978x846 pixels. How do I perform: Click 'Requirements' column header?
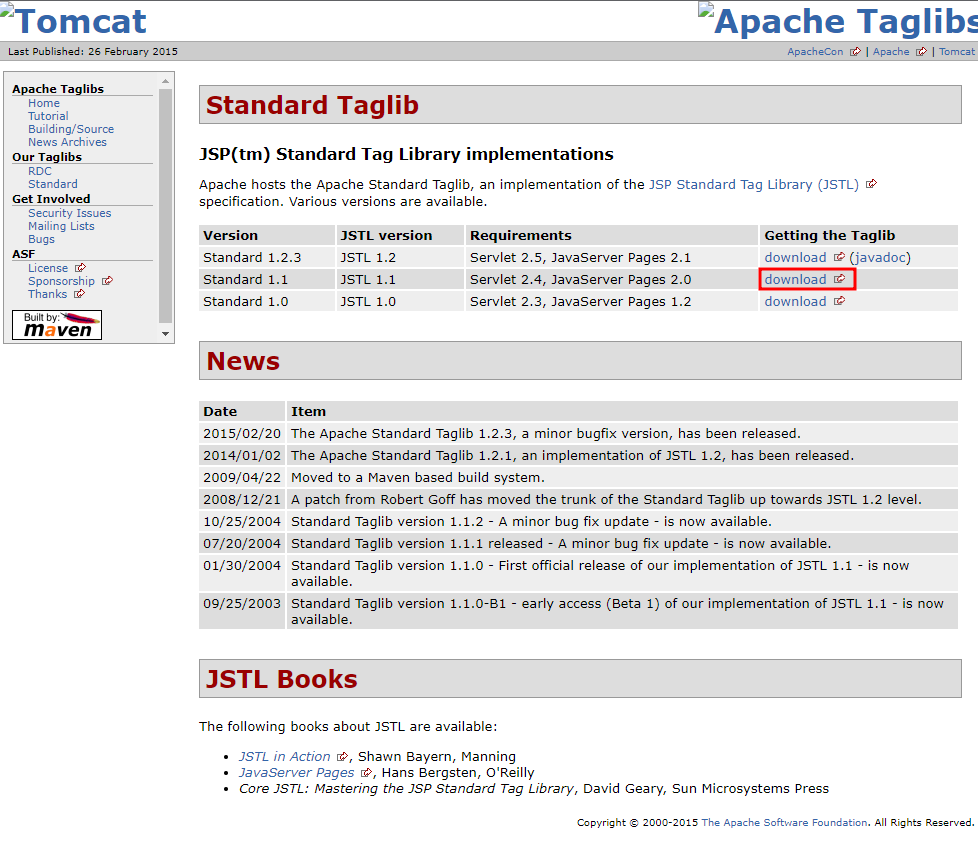point(612,235)
